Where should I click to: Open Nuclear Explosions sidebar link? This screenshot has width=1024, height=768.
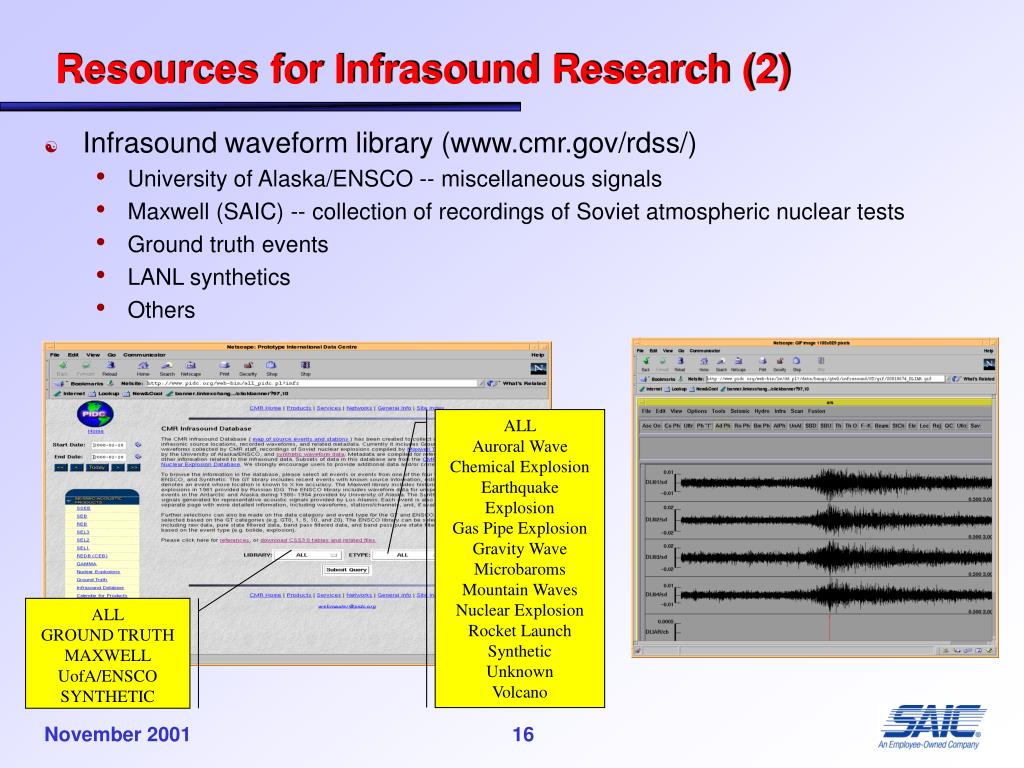coord(98,572)
